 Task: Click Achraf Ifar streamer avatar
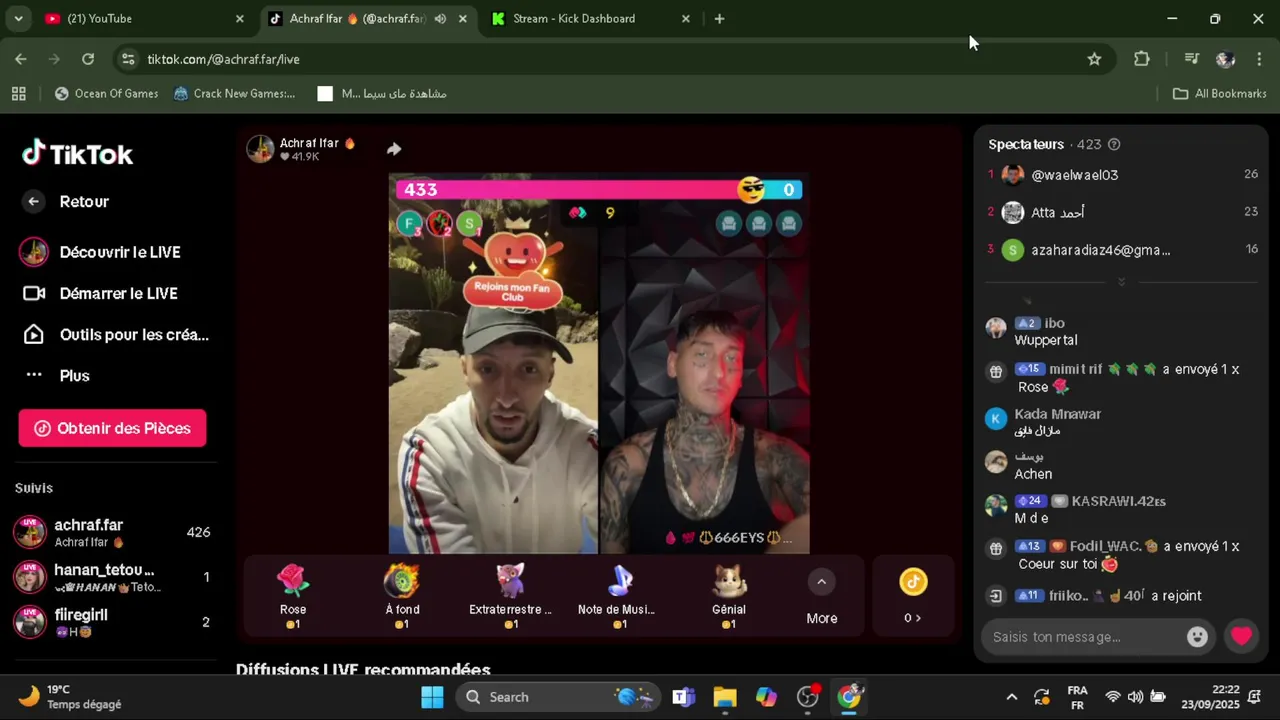[260, 149]
